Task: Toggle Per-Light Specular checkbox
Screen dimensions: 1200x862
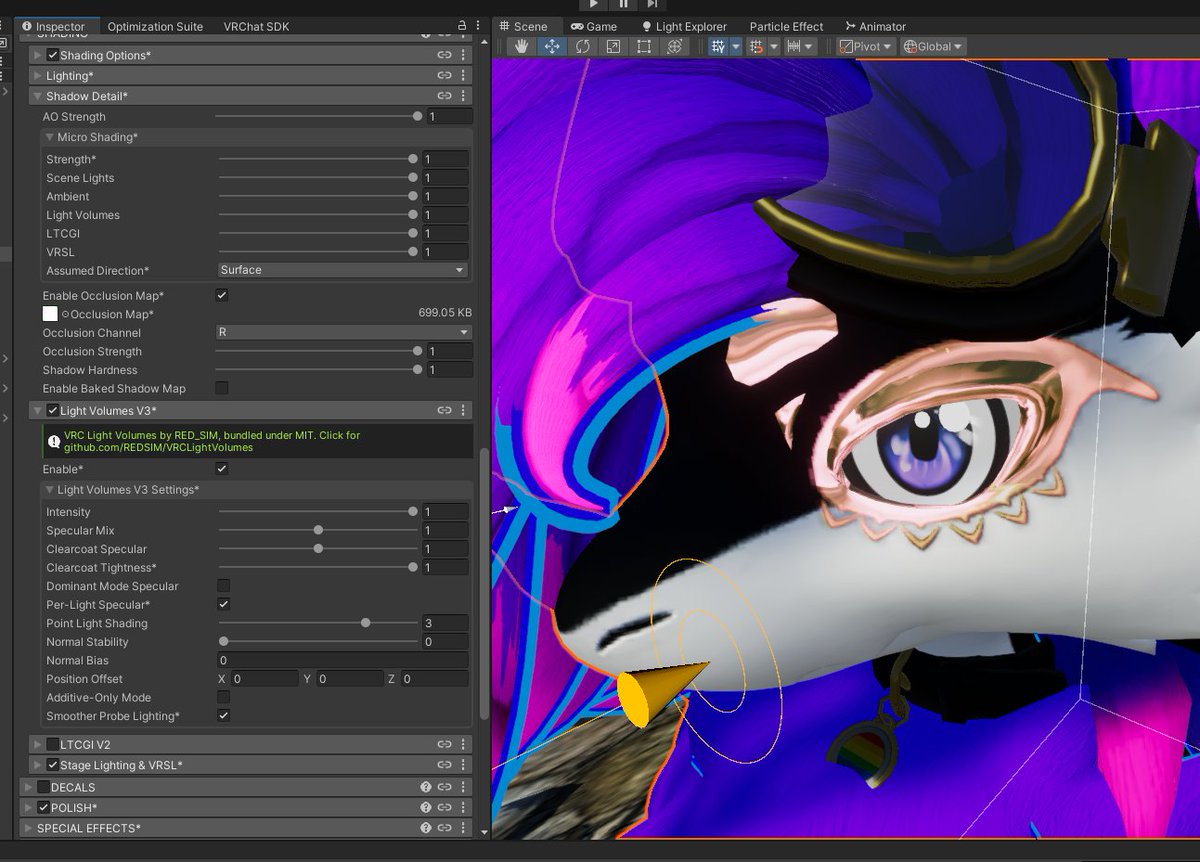Action: [x=223, y=604]
